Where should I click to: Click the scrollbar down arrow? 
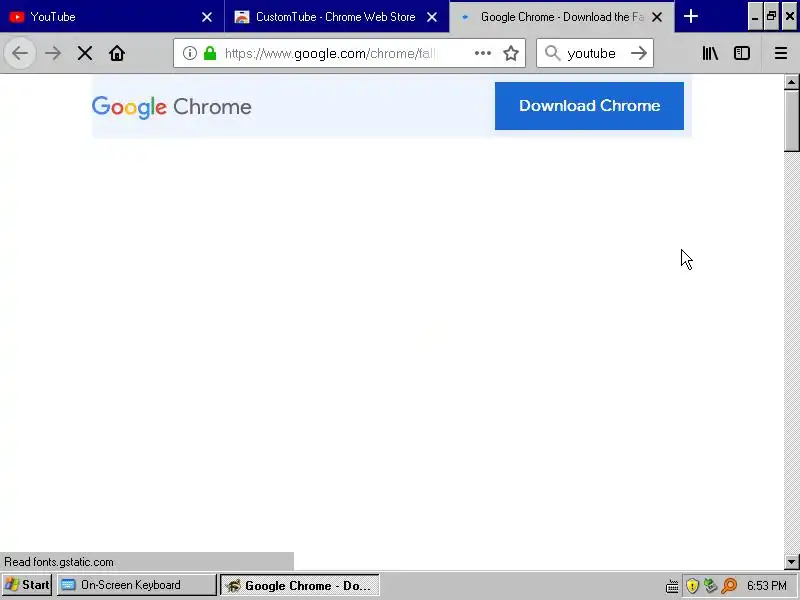pos(791,562)
